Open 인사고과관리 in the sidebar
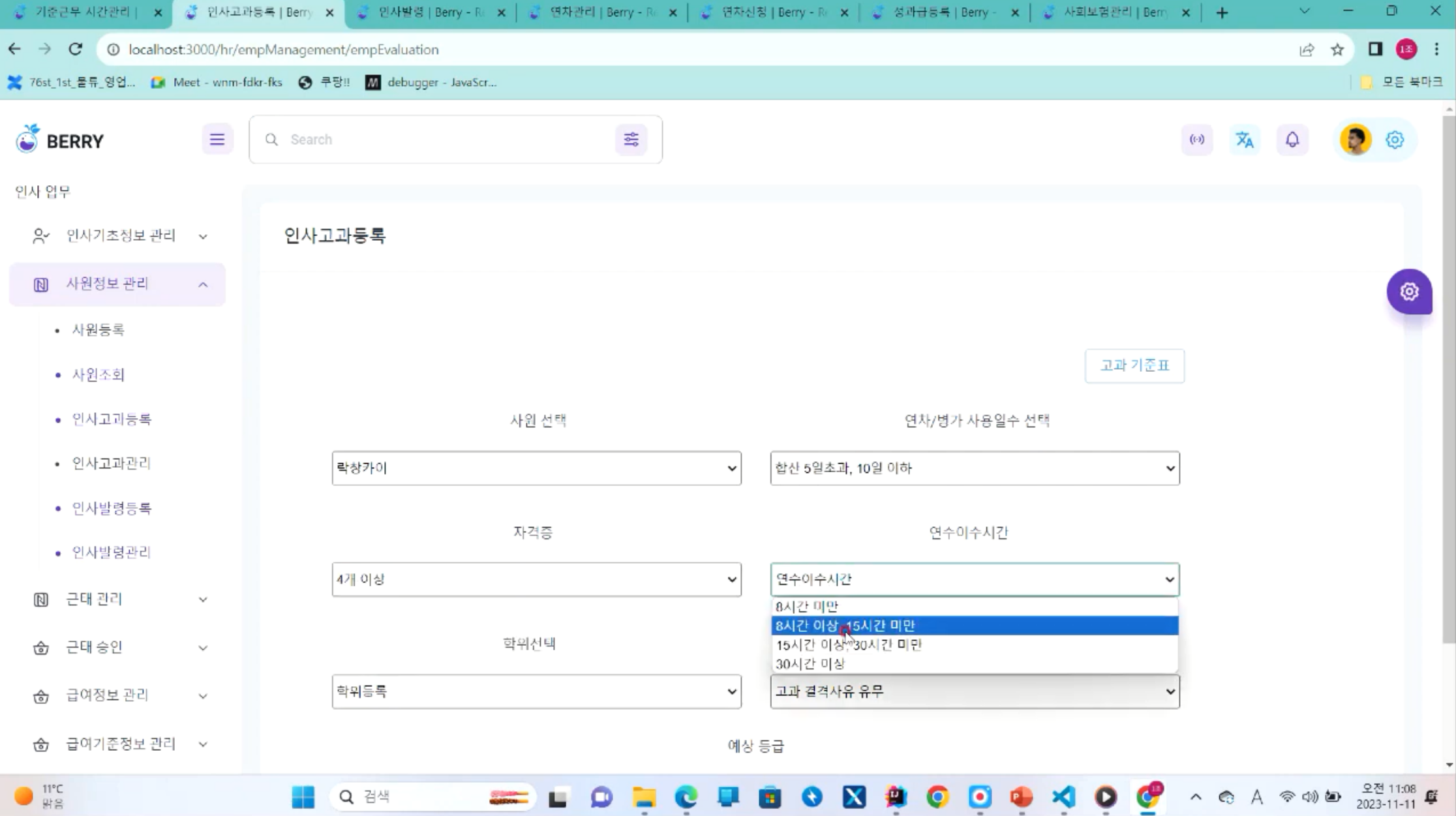 coord(112,463)
